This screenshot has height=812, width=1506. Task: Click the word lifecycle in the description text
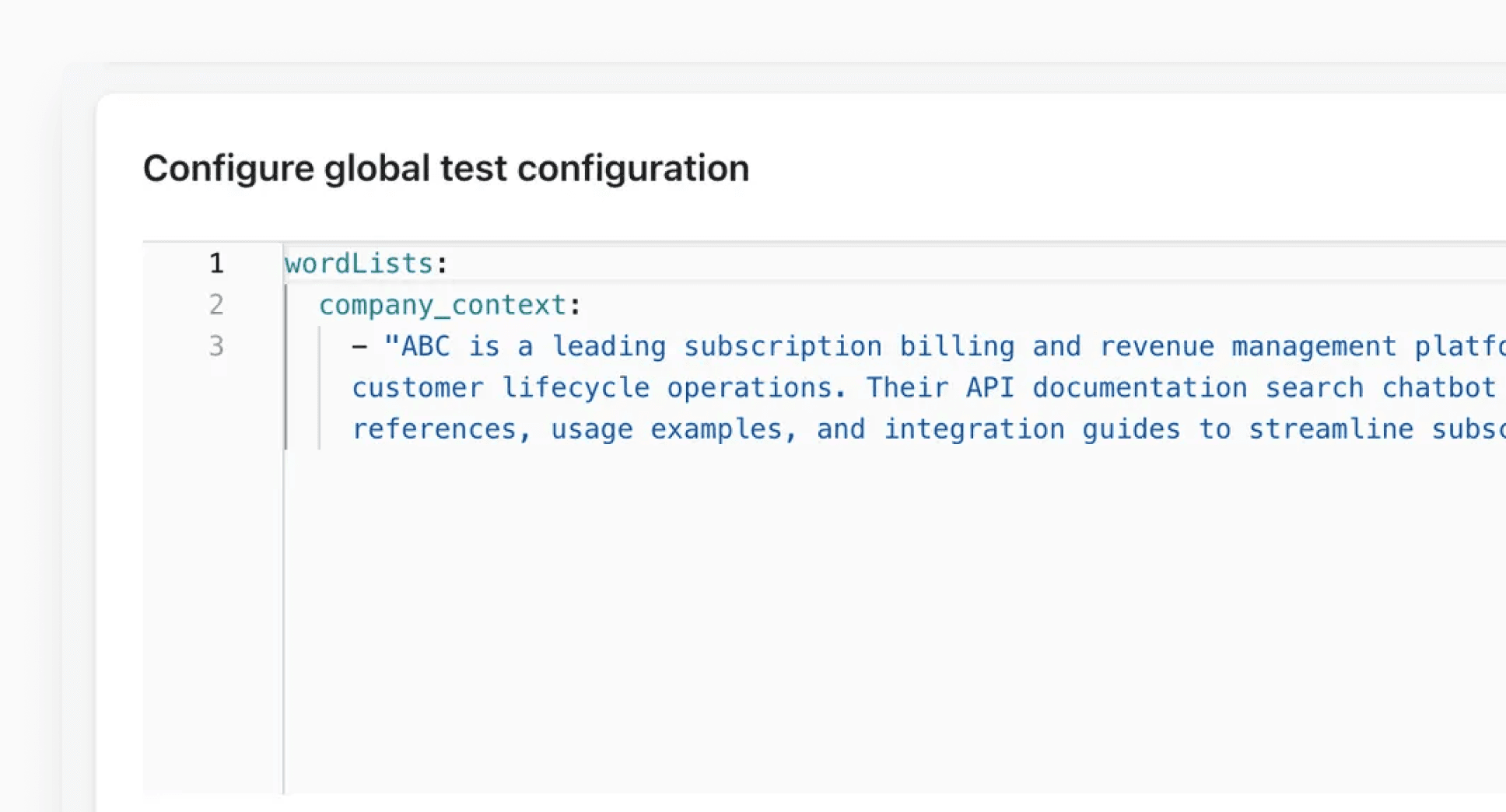577,387
